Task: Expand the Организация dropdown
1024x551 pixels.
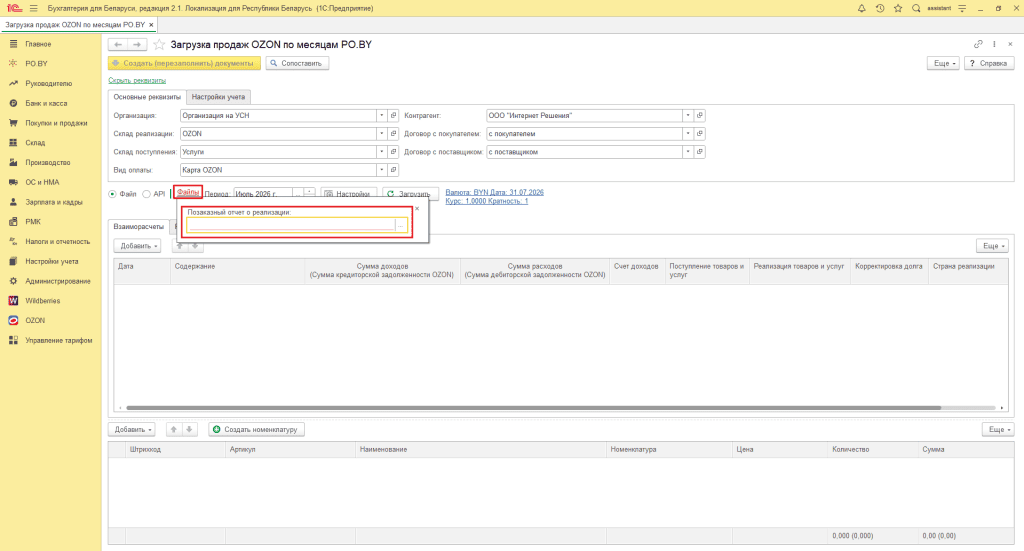Action: pyautogui.click(x=381, y=116)
